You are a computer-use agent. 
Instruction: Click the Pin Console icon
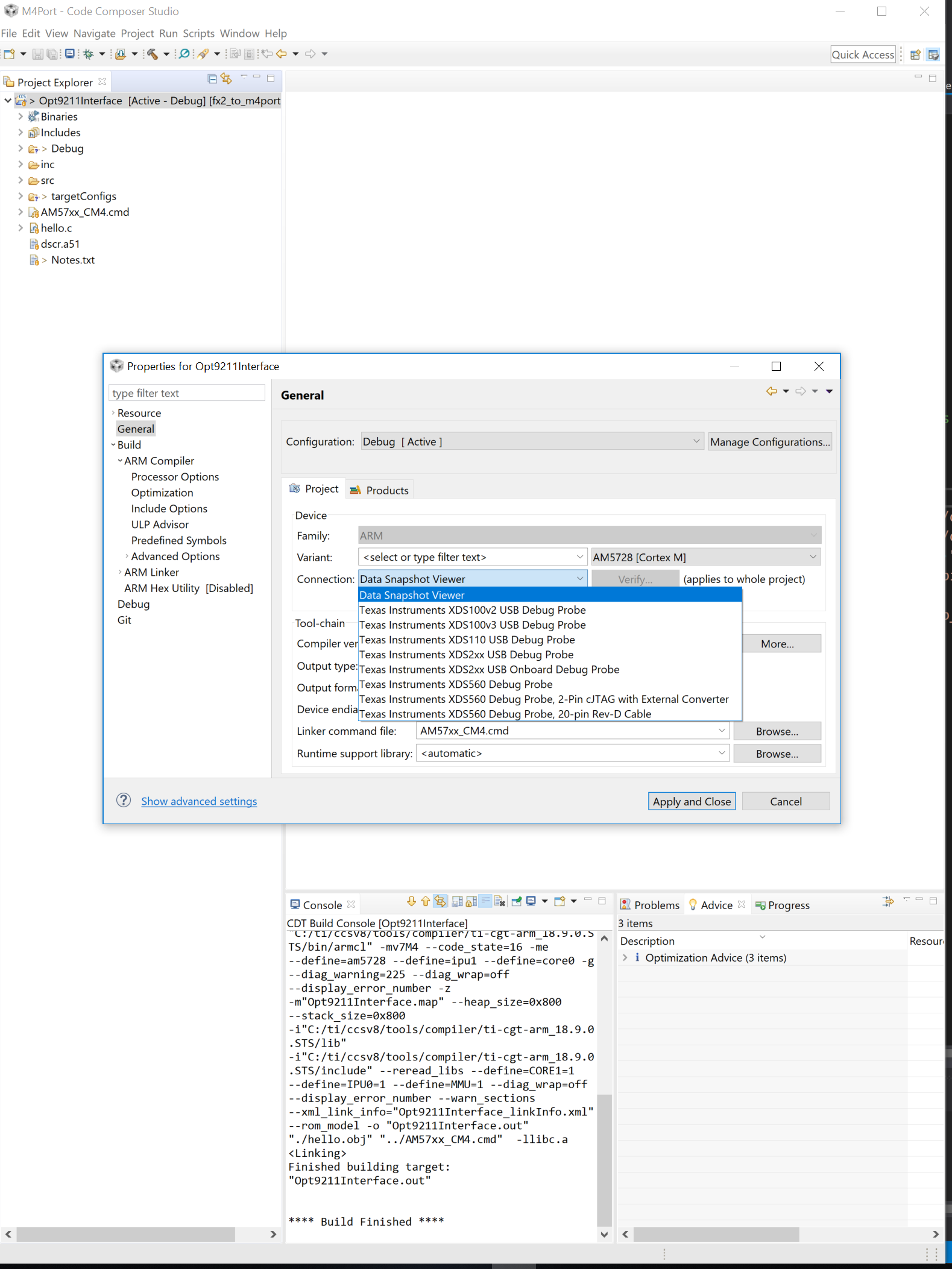(517, 901)
